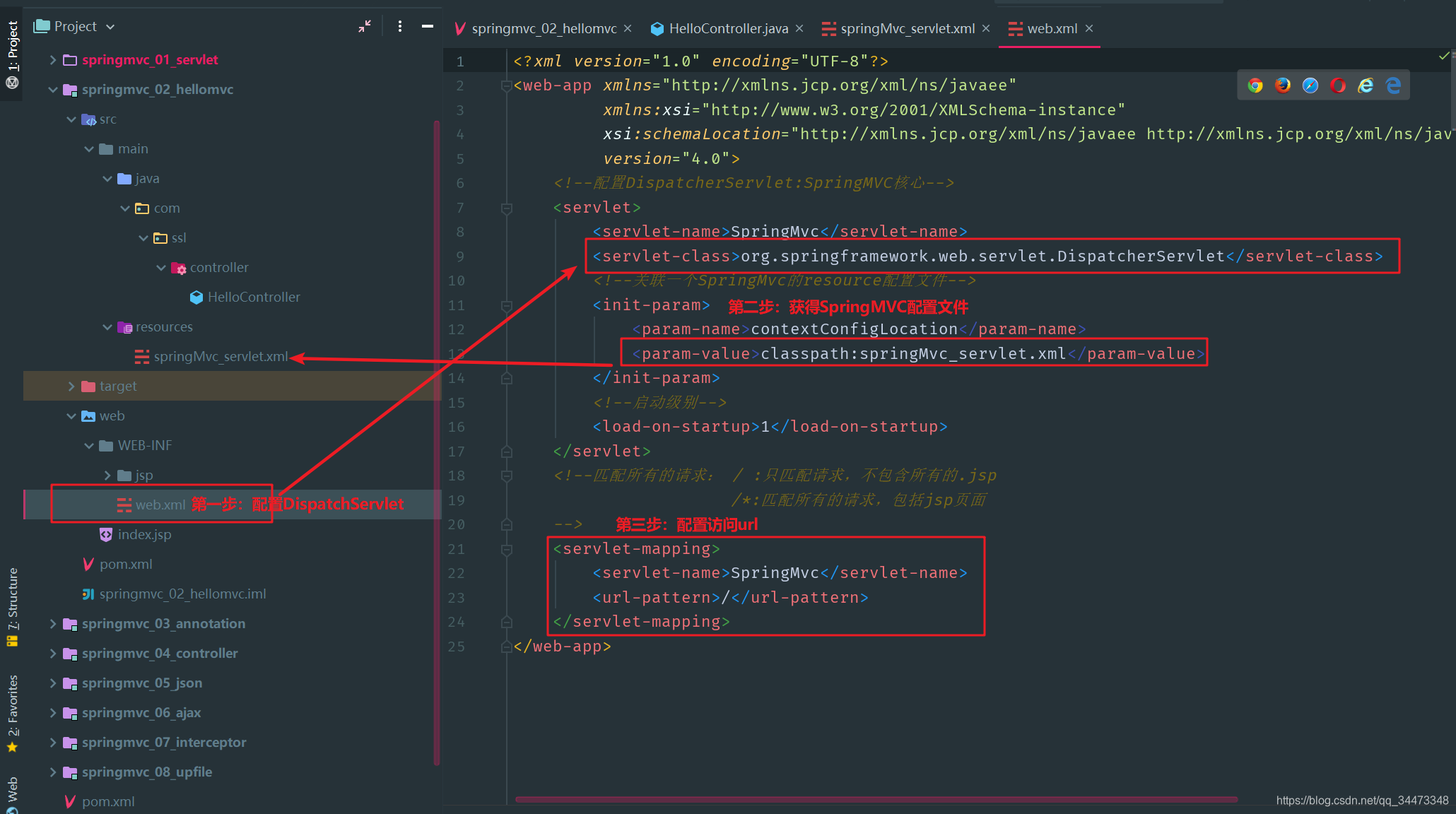Close the web.xml tab

(x=1089, y=28)
